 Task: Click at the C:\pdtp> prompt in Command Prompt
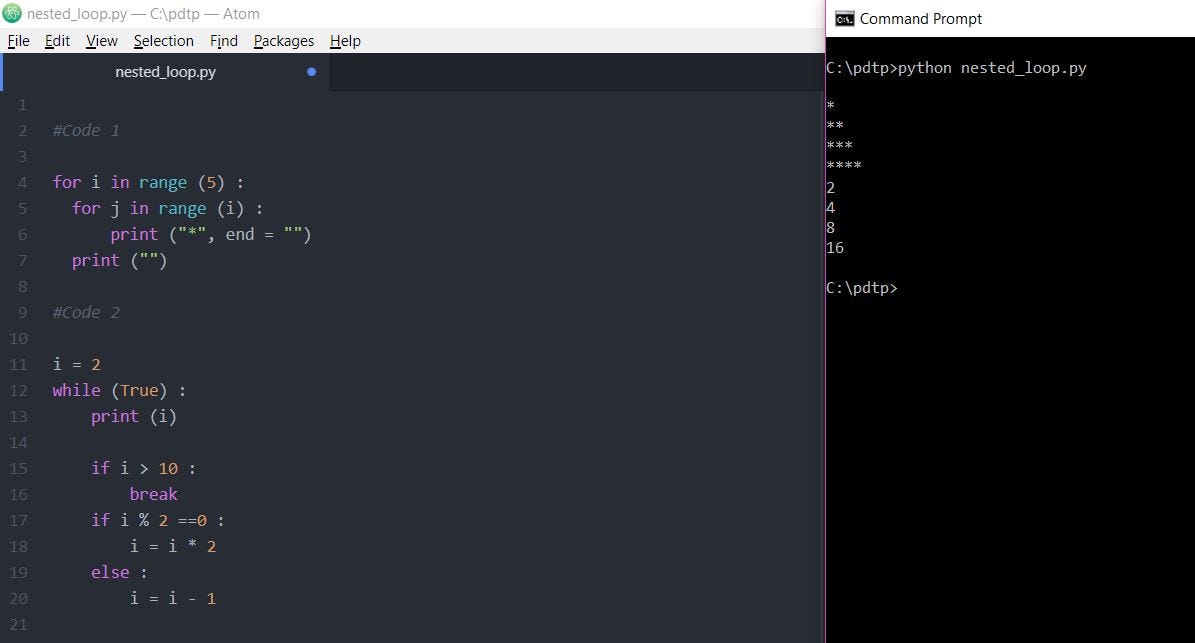click(905, 288)
